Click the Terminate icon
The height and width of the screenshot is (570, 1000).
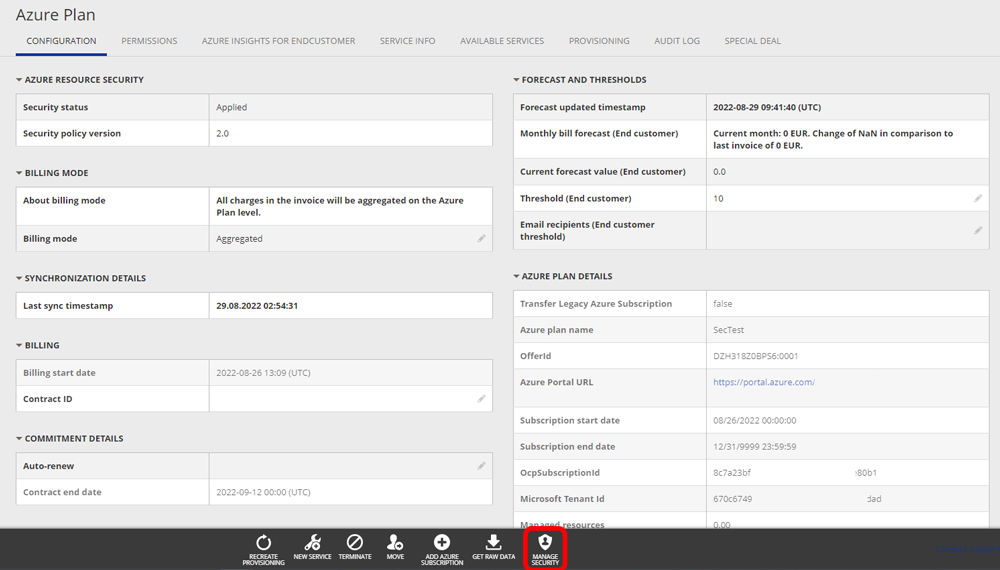coord(355,543)
